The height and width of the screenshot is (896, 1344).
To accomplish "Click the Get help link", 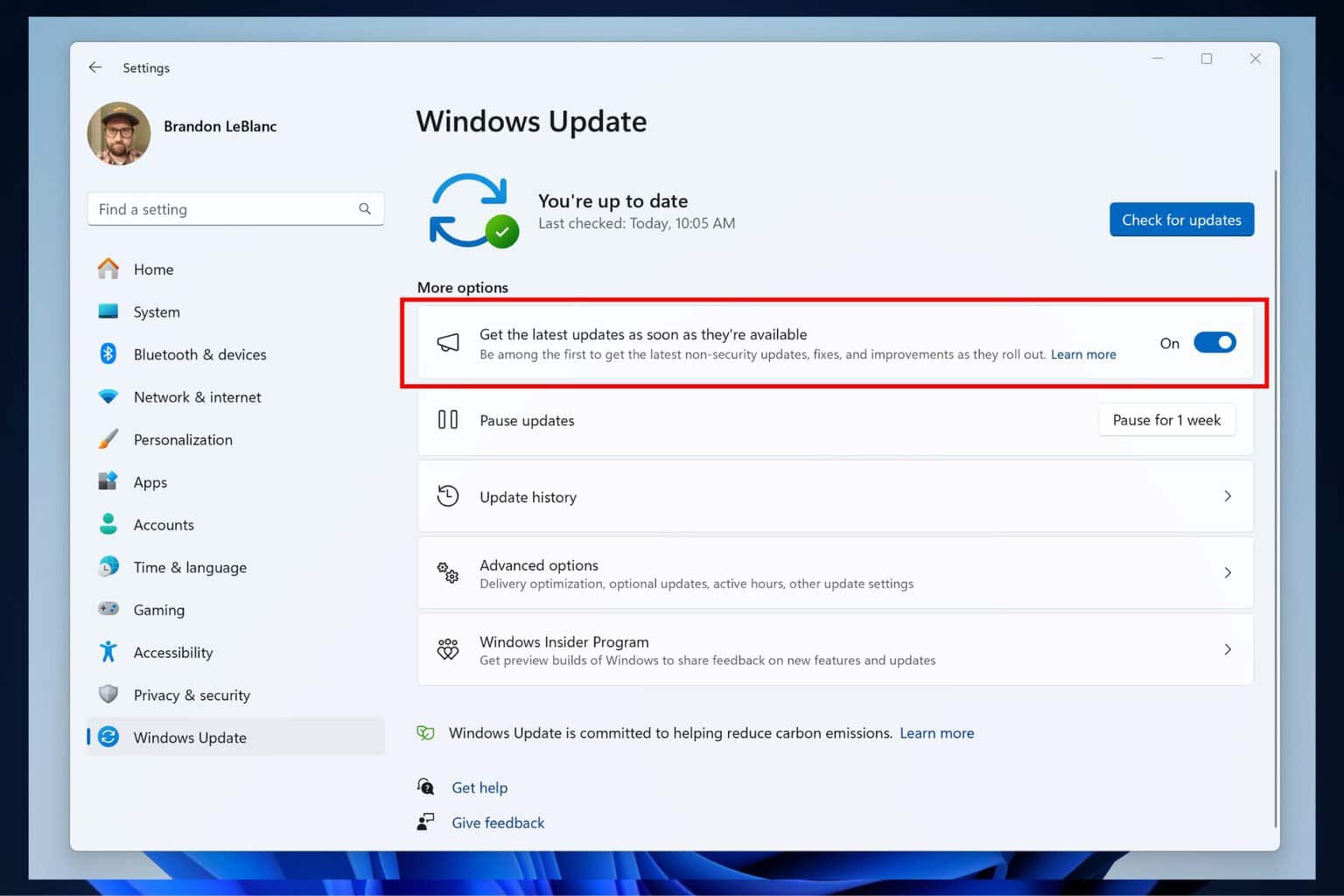I will click(479, 787).
